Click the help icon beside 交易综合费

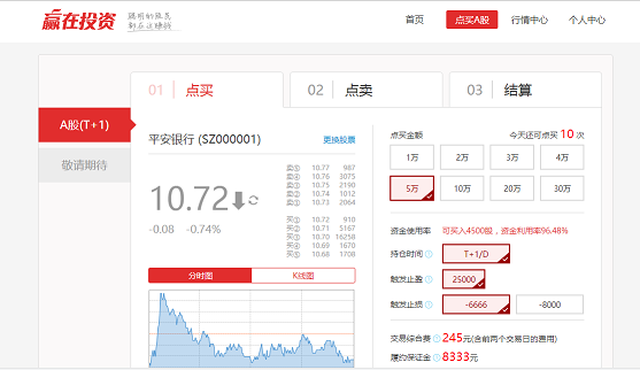click(x=437, y=339)
